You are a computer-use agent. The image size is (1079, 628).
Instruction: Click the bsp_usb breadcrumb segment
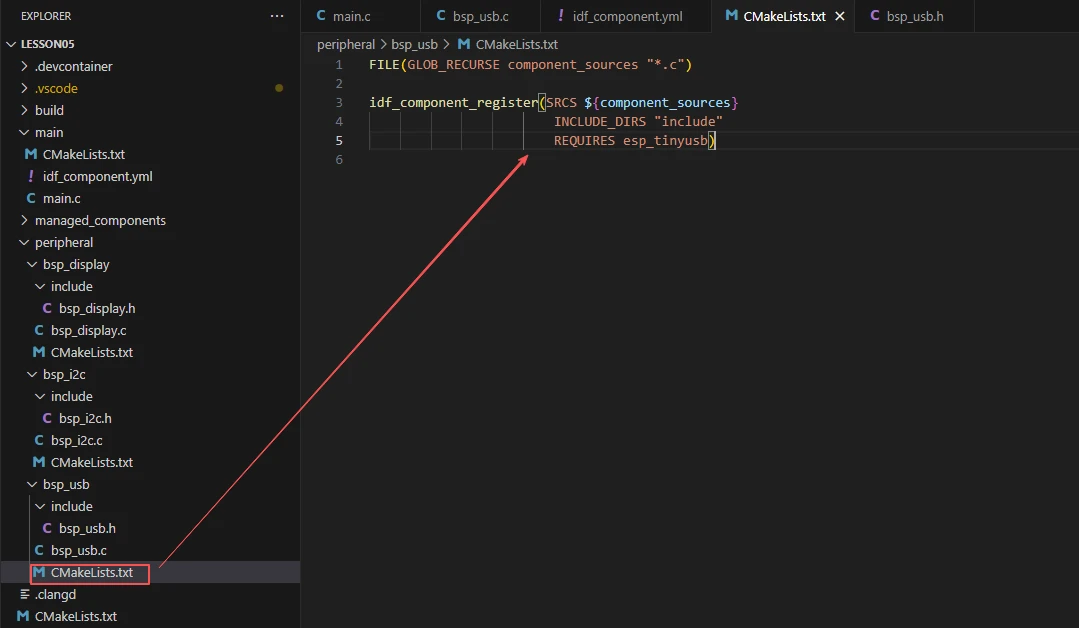pos(415,44)
